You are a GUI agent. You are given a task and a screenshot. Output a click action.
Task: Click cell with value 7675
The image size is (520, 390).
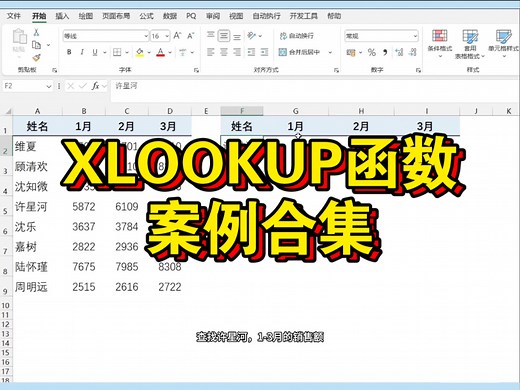pos(84,267)
